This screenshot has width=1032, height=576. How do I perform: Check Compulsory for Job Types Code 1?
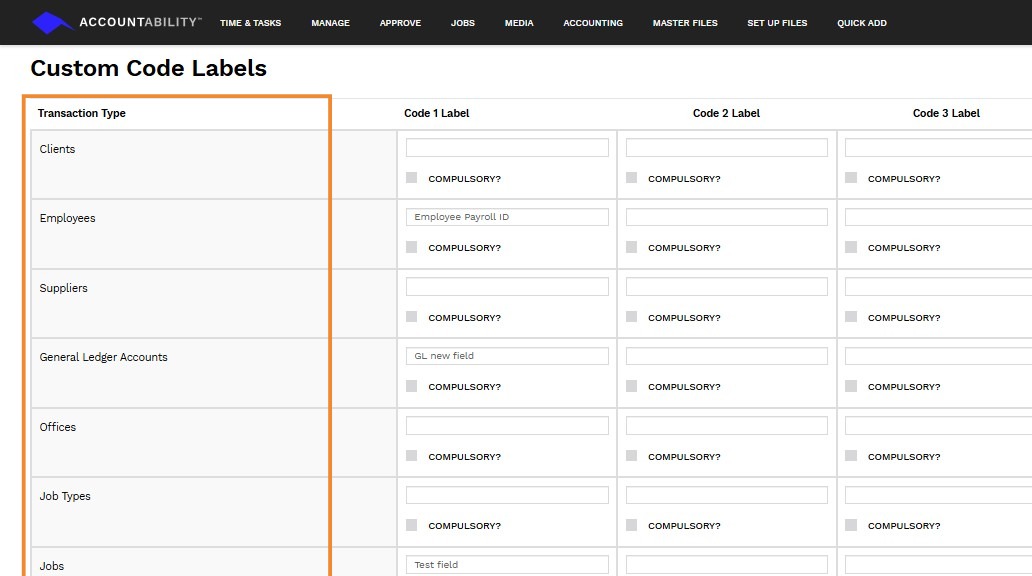412,525
